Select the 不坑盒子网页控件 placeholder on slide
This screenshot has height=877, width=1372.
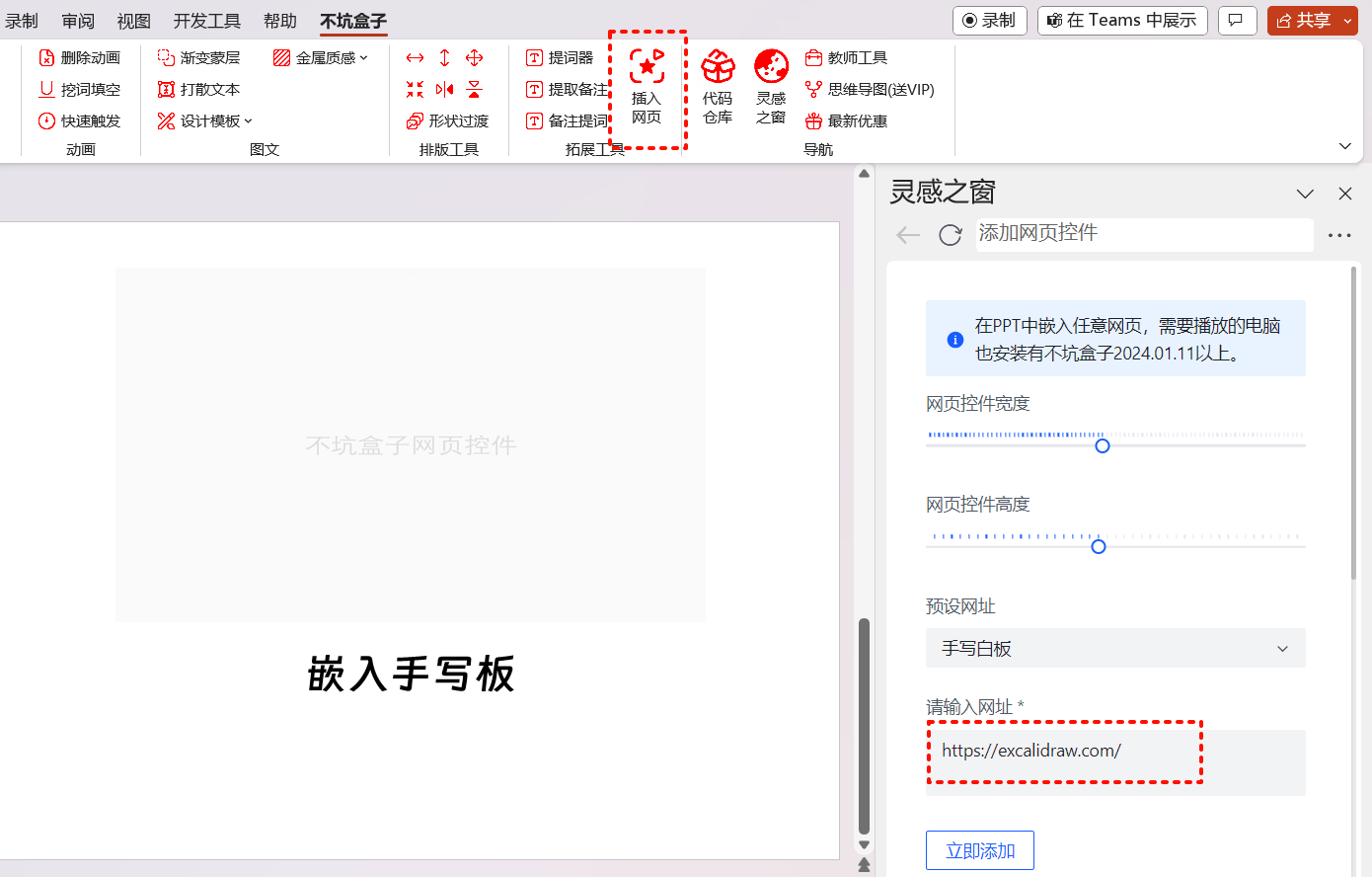[411, 445]
